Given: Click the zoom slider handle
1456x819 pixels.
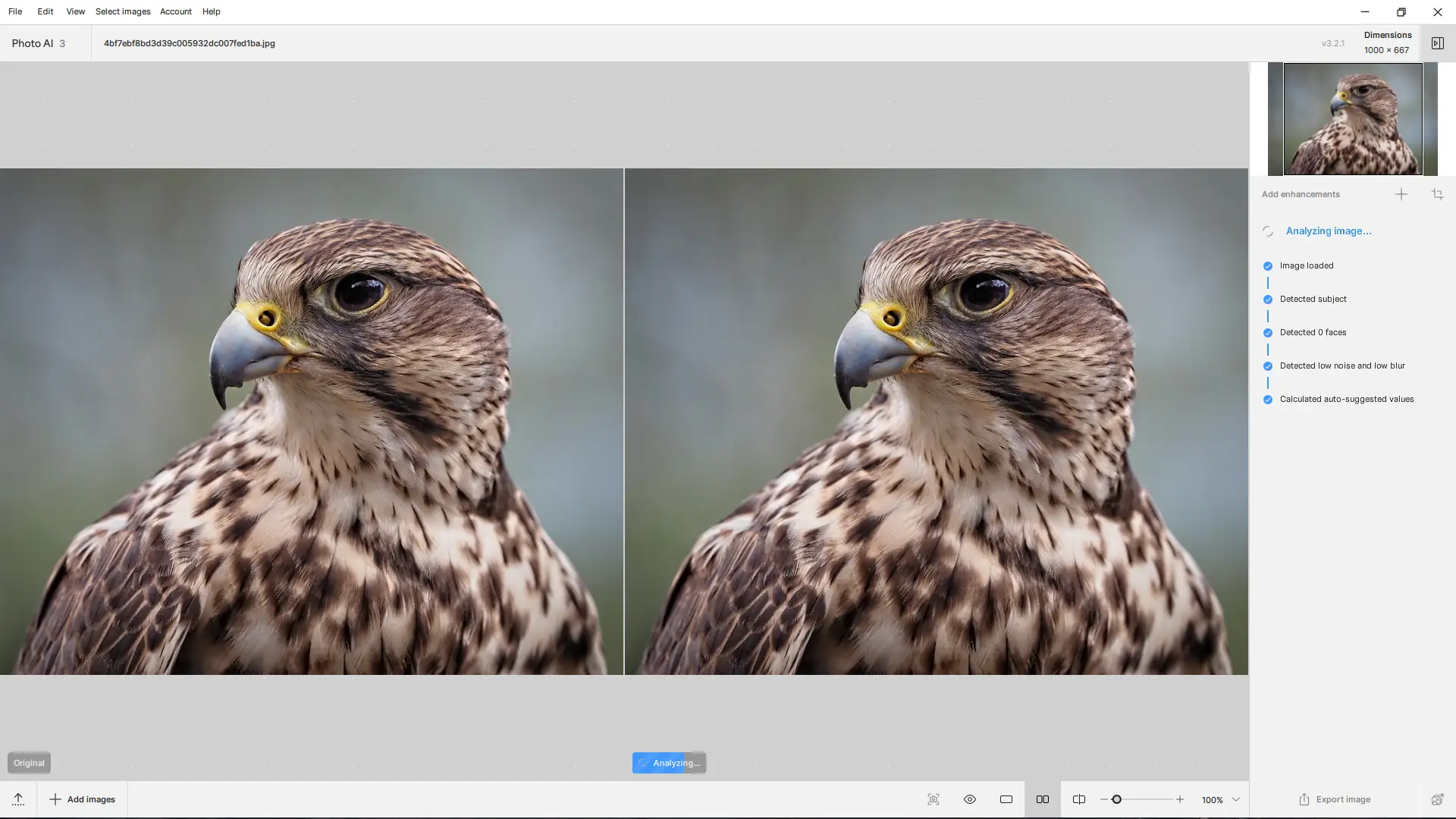Looking at the screenshot, I should coord(1116,799).
